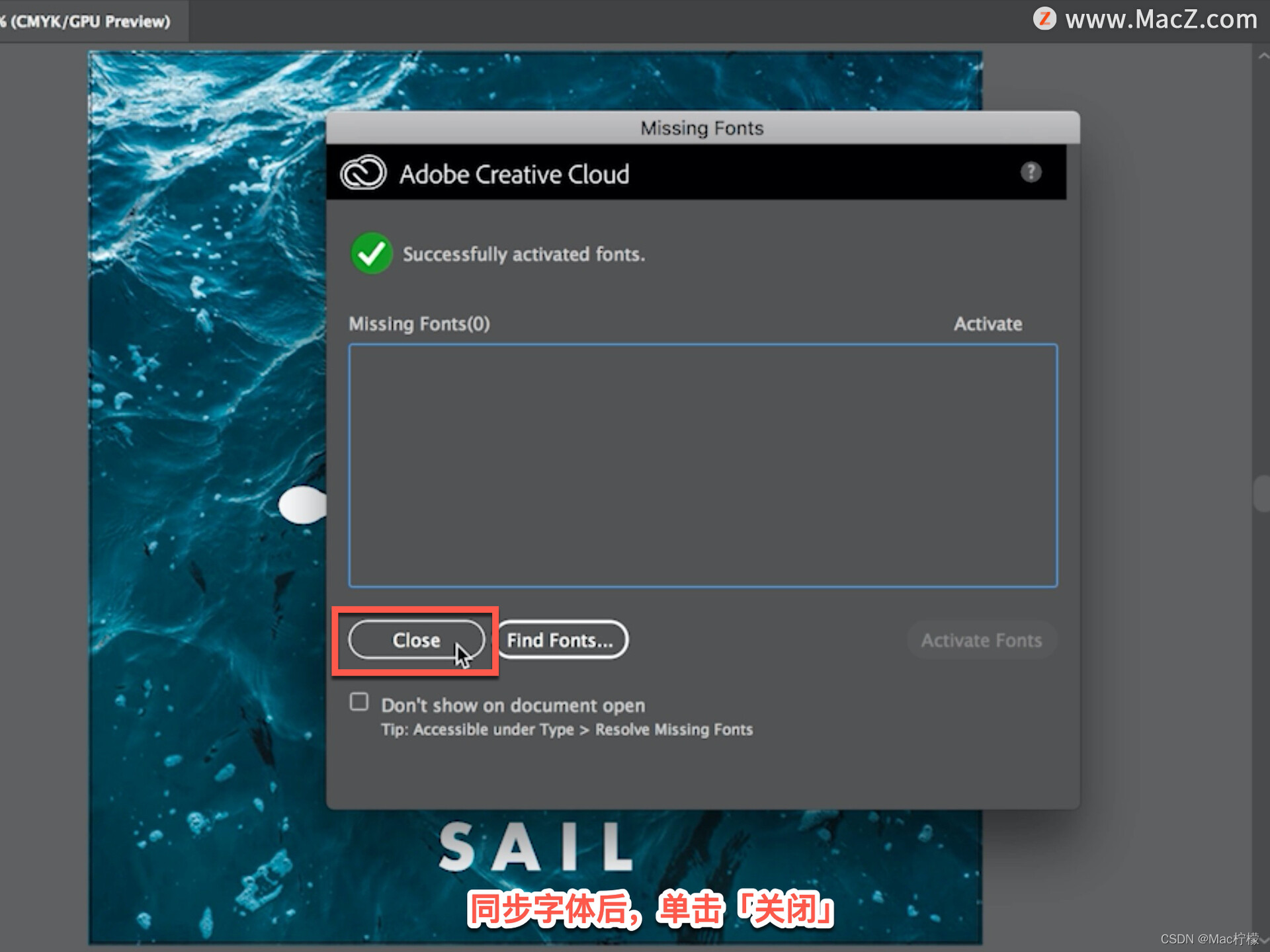This screenshot has height=952, width=1270.
Task: Click the Adobe Creative Cloud logo icon
Action: [362, 173]
